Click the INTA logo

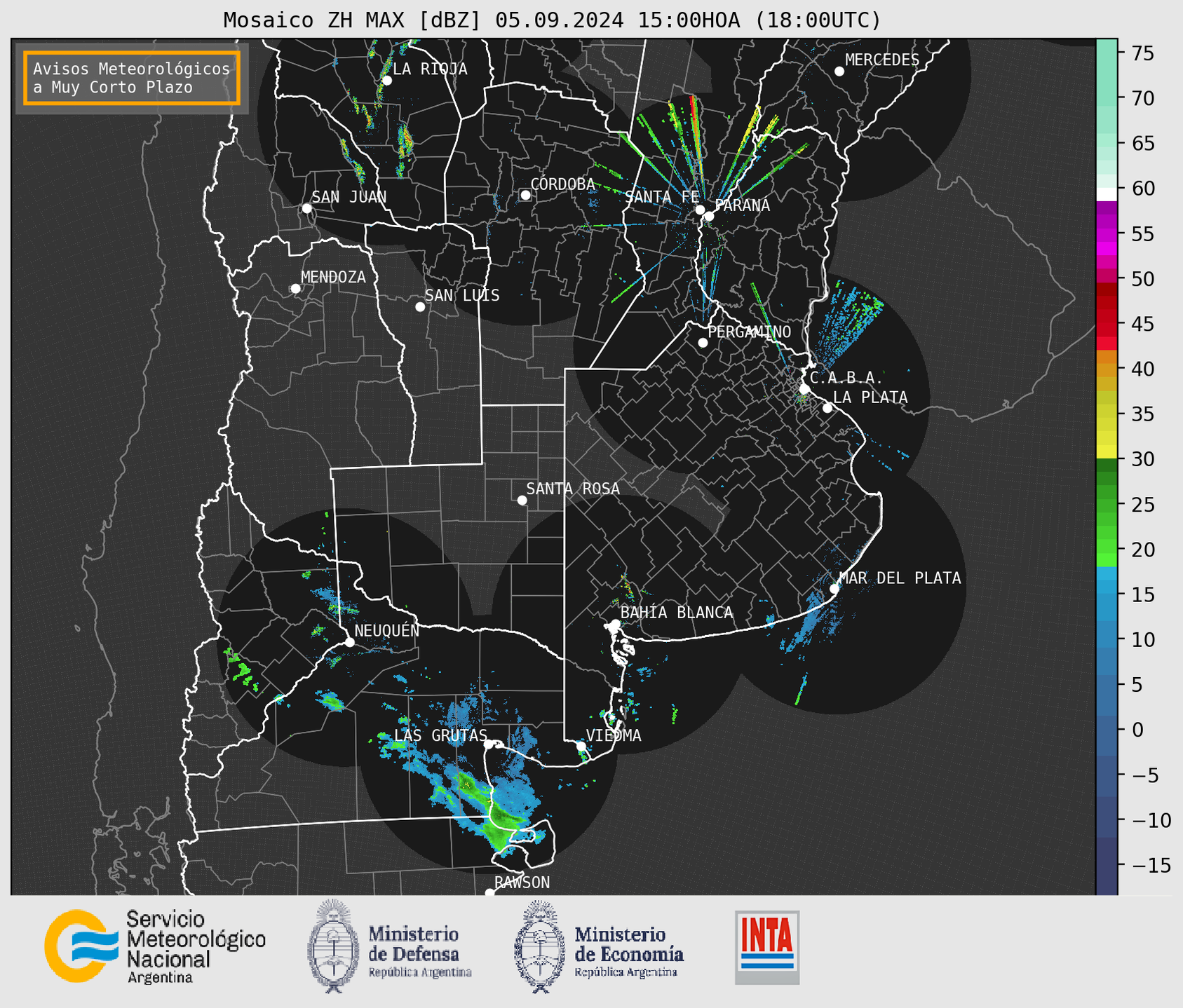coord(767,947)
